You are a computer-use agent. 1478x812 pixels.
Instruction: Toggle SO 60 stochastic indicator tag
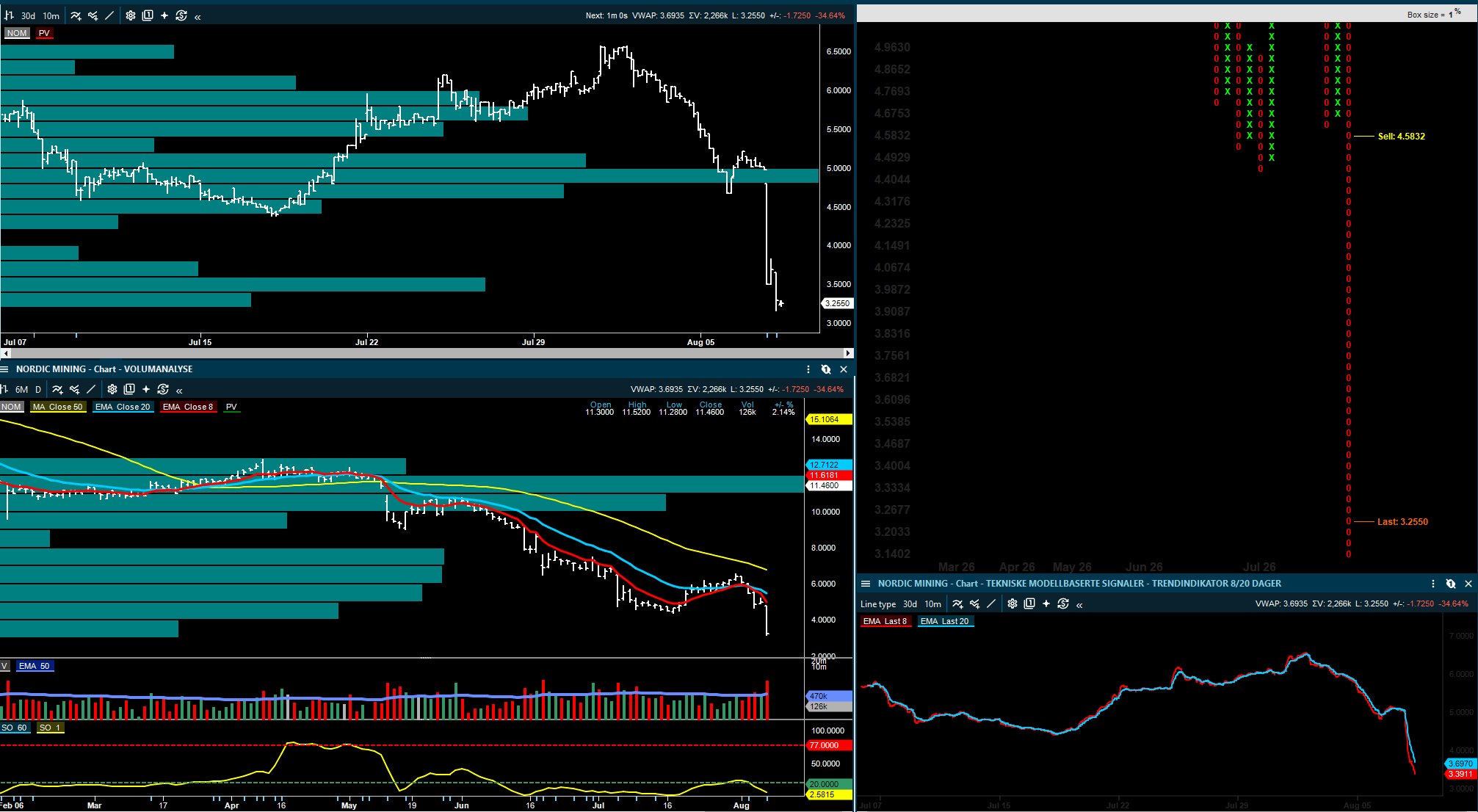coord(14,728)
